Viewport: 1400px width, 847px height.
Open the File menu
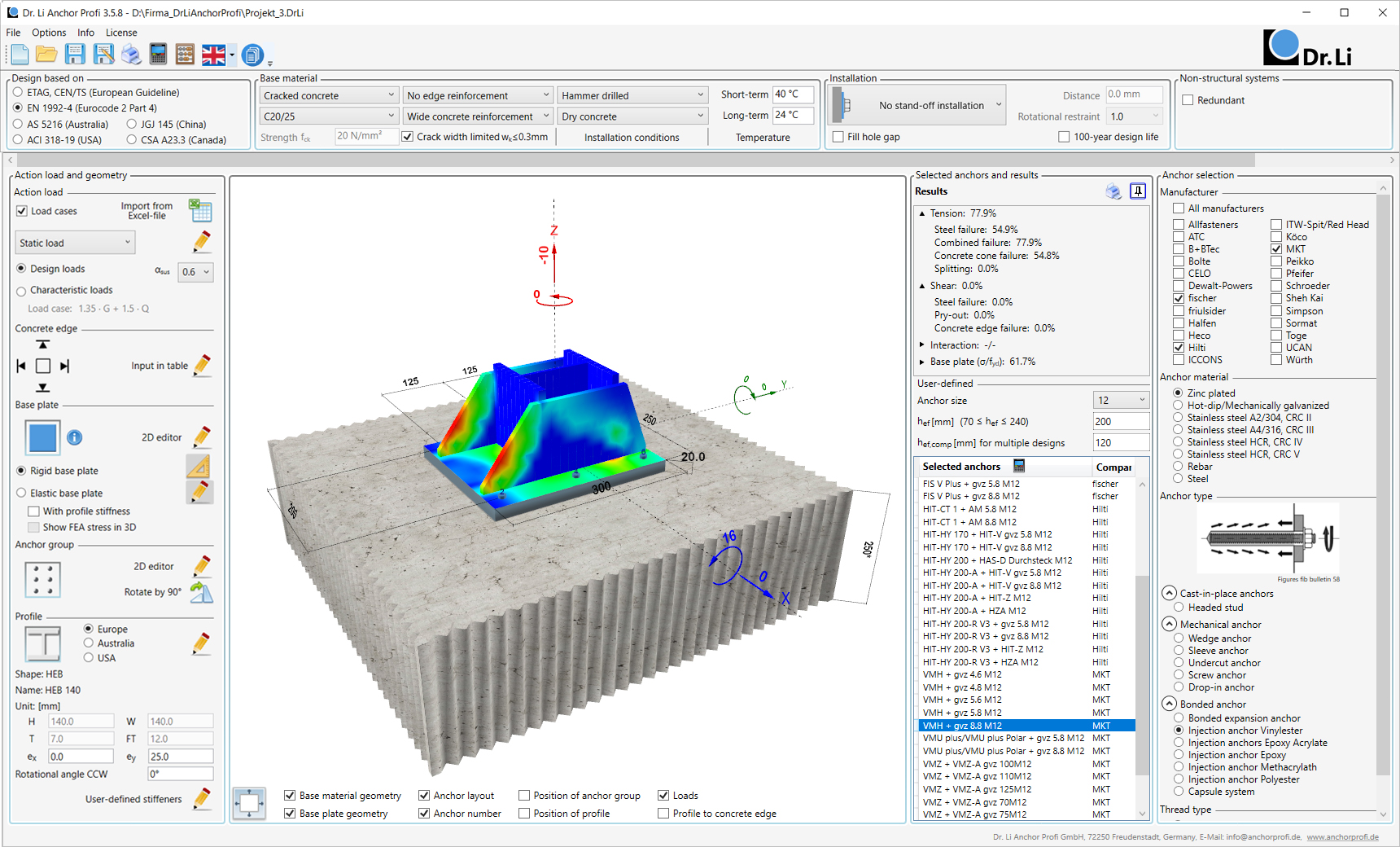13,33
